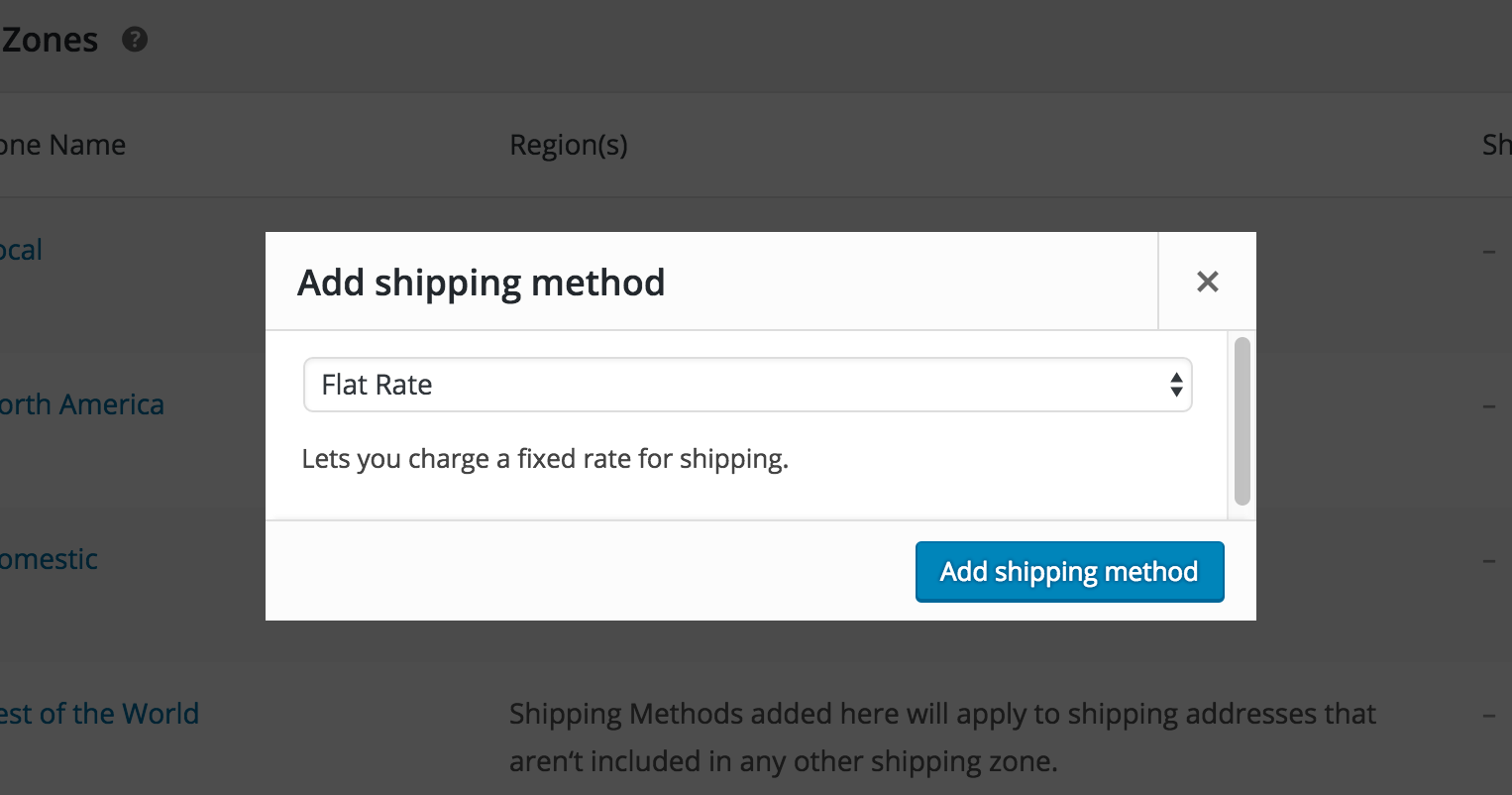Image resolution: width=1512 pixels, height=795 pixels.
Task: Open the Flat Rate shipping method dropdown
Action: (x=747, y=385)
